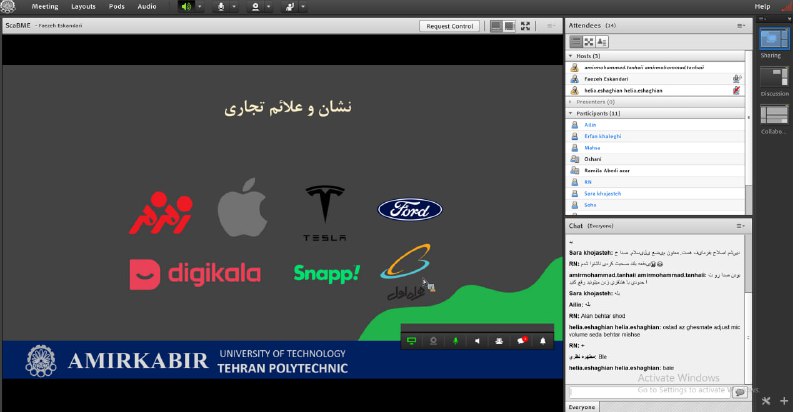Screen dimensions: 800x412
Task: Send chat message with speech bubble button
Action: pos(739,392)
